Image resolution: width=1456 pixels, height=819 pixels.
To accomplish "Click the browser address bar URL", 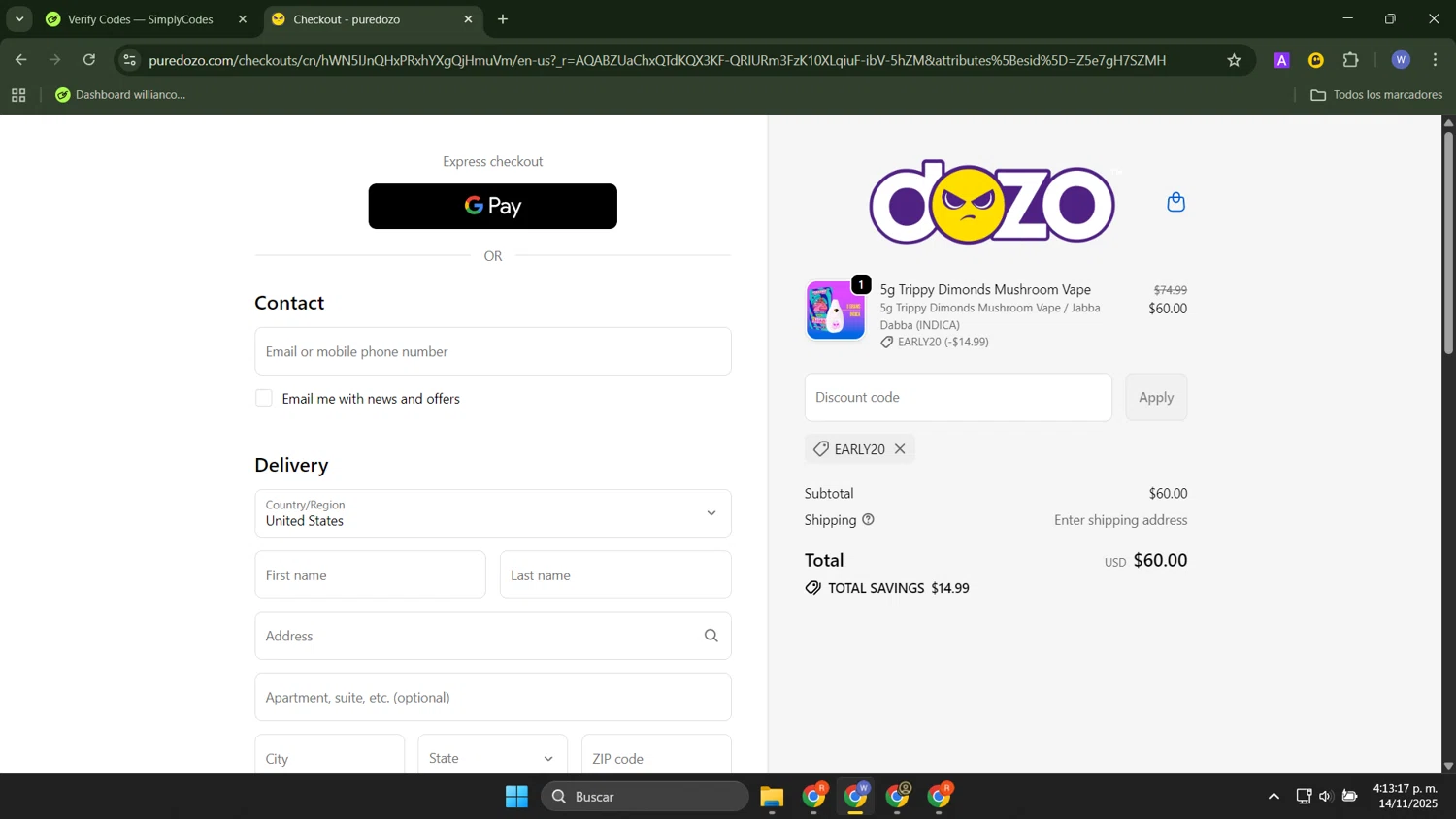I will 657,60.
